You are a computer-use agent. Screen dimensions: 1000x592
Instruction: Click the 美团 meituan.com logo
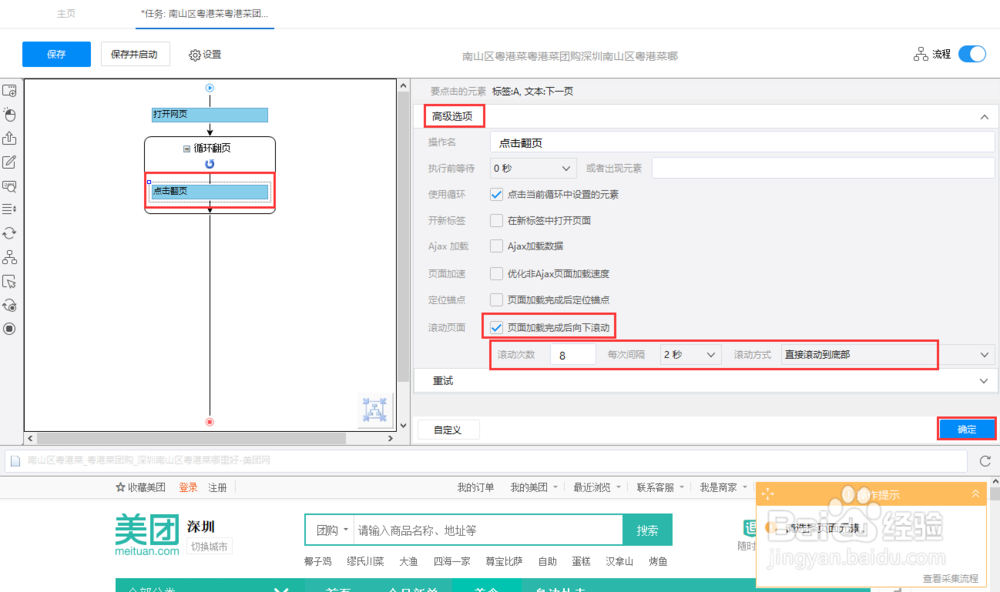pos(147,535)
